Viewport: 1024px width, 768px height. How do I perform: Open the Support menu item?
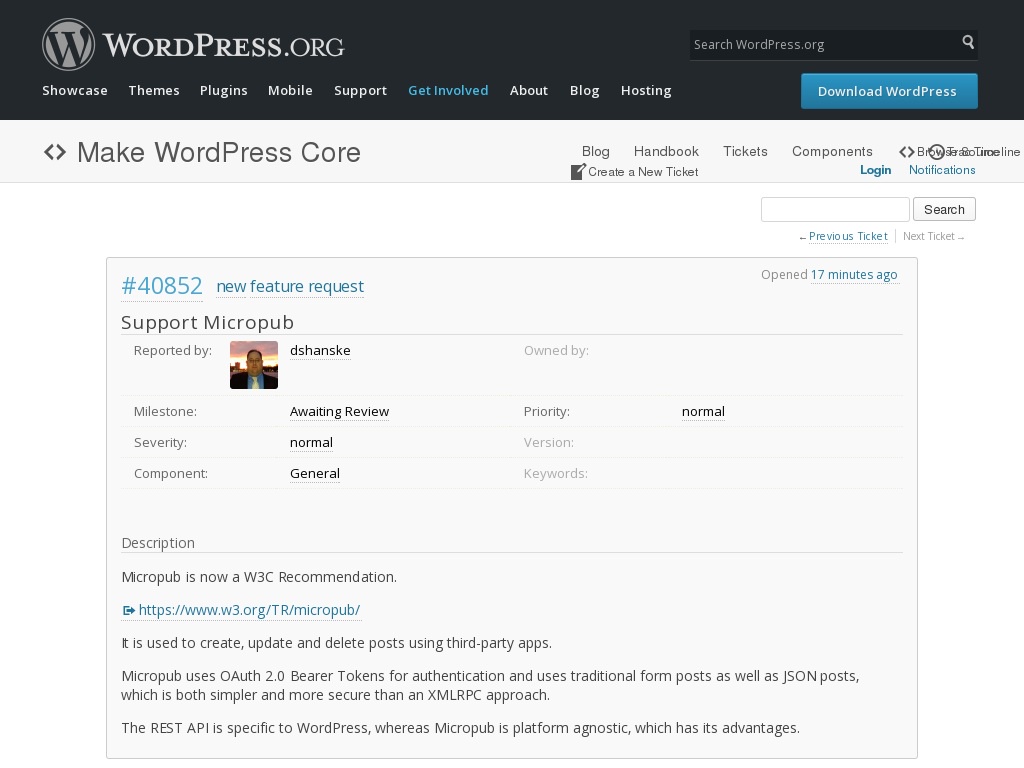(360, 91)
